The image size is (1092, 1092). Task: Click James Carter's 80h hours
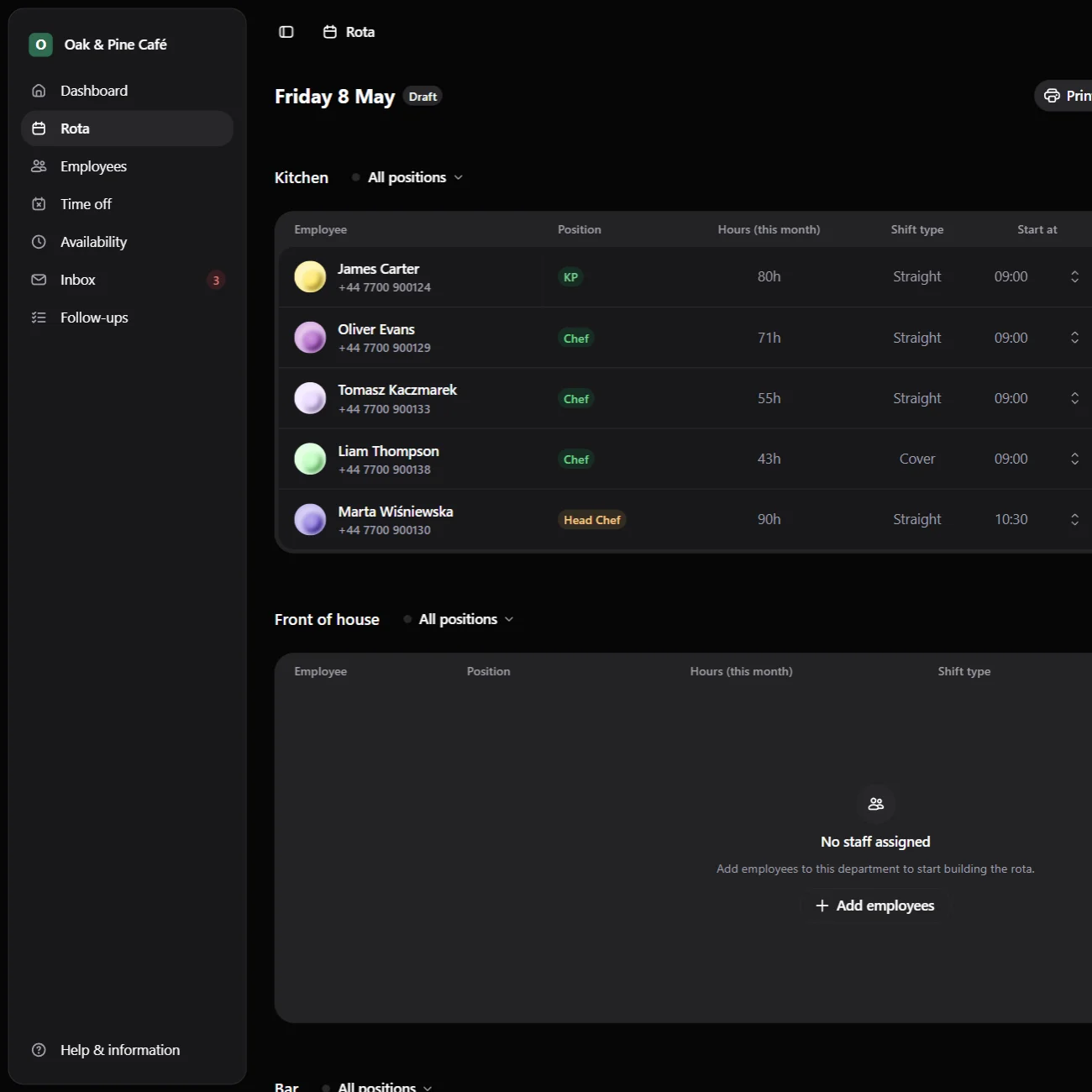pos(769,276)
